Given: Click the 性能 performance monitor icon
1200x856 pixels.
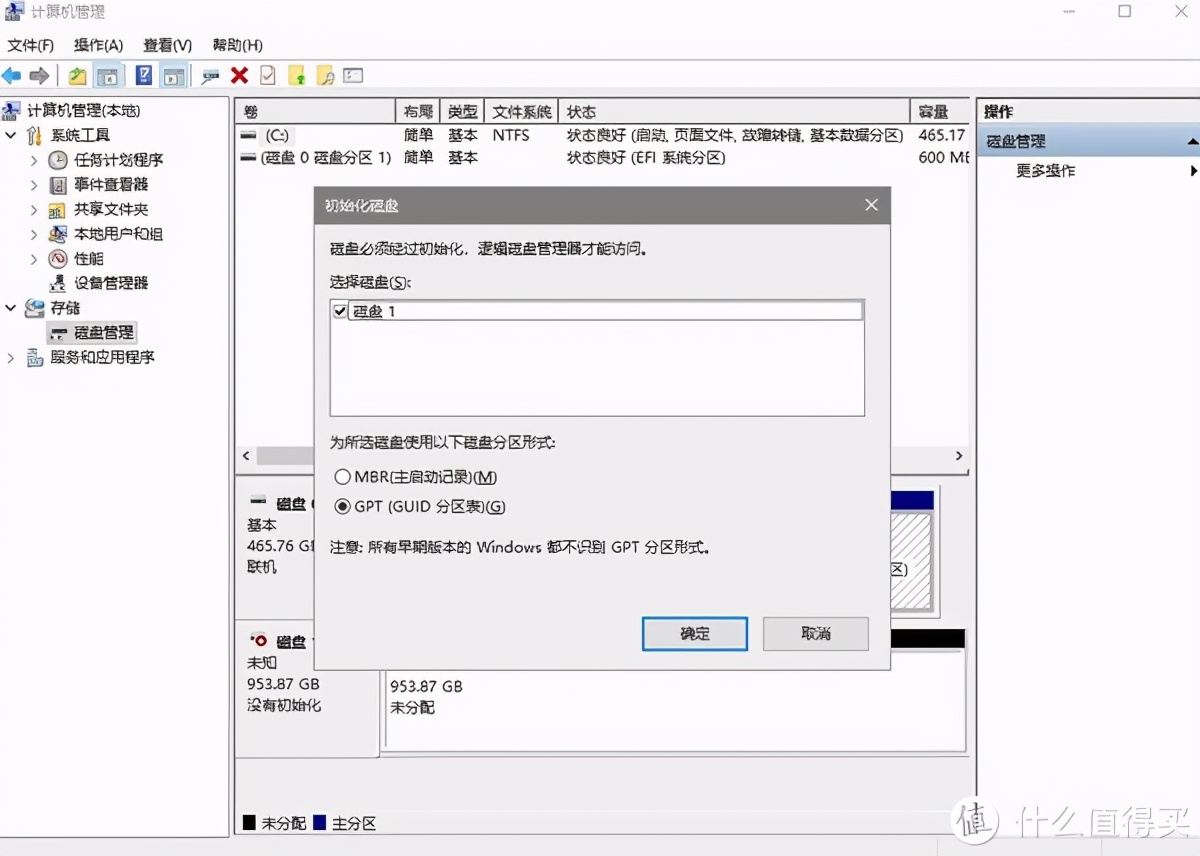Looking at the screenshot, I should pos(58,258).
